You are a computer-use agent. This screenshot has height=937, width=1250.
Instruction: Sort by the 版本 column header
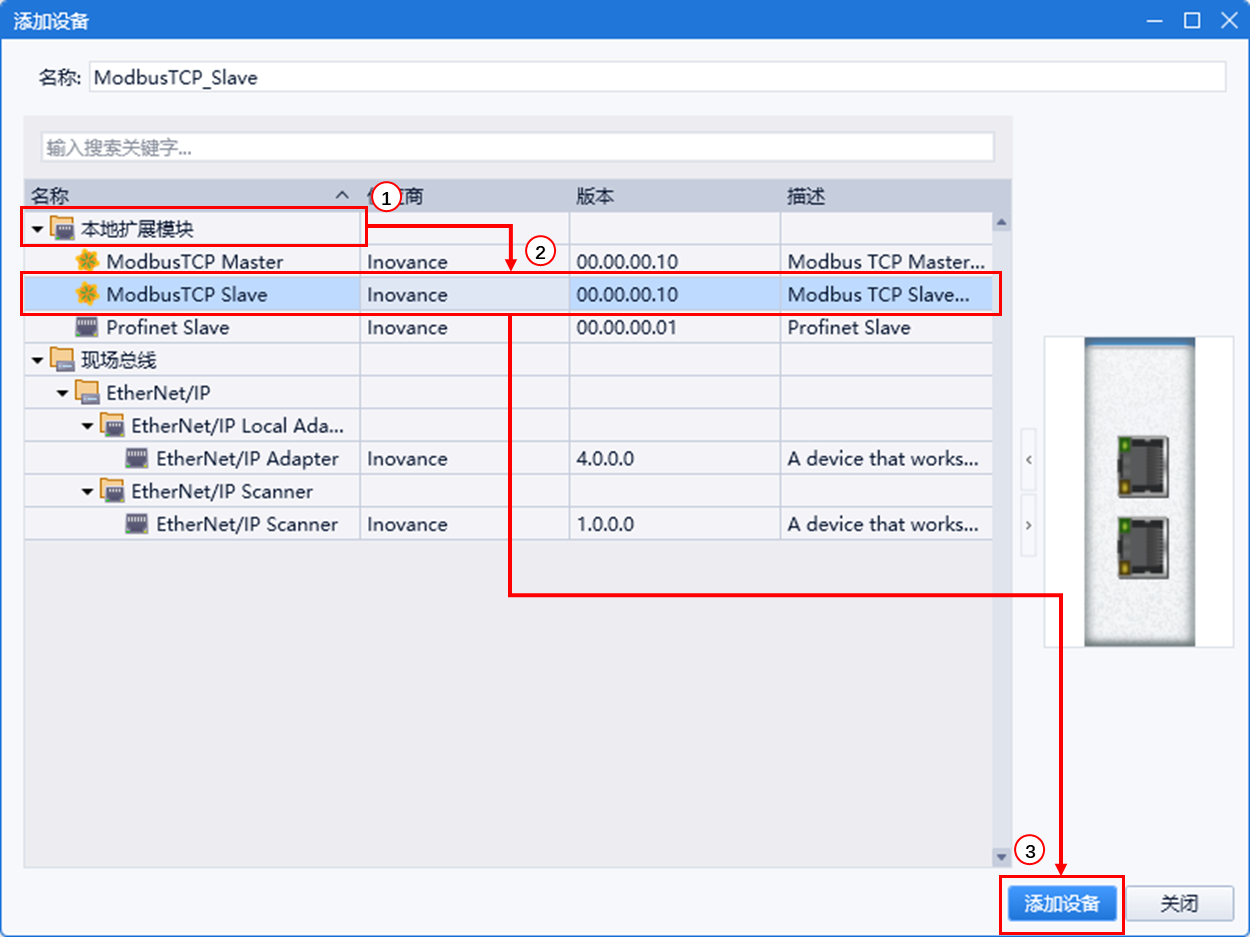(674, 196)
